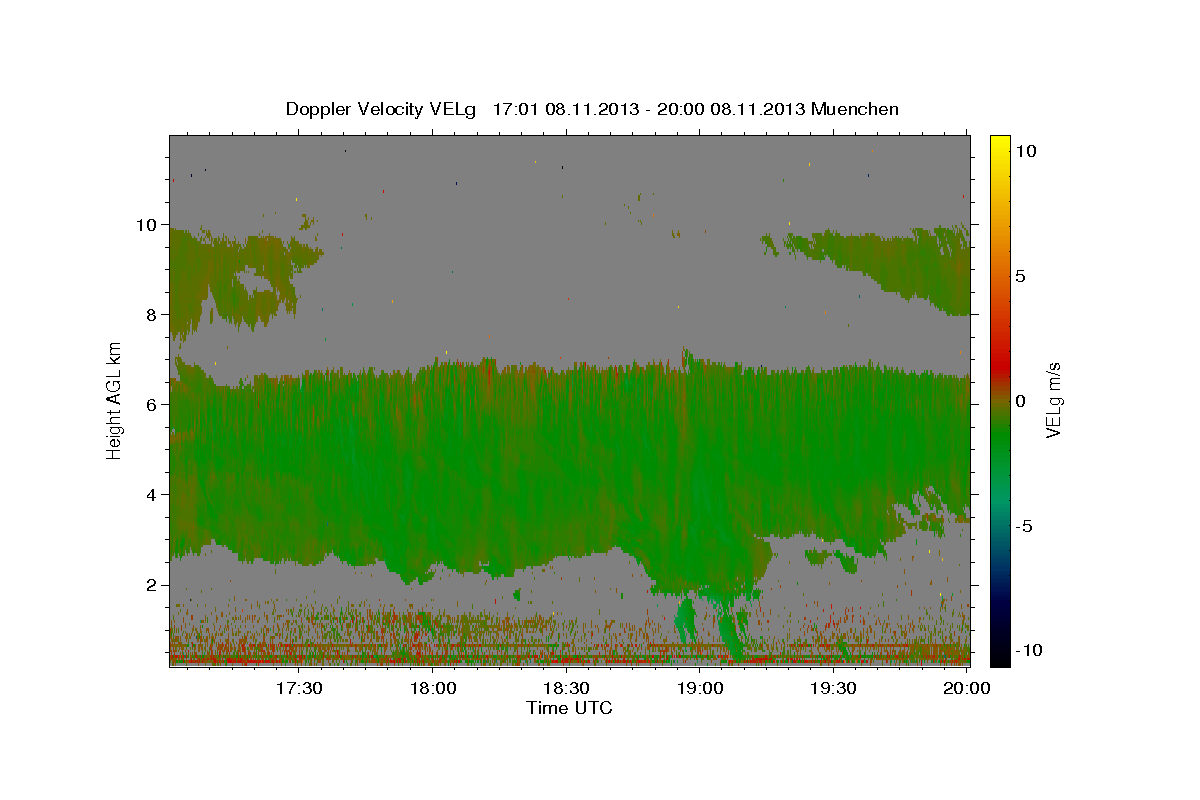This screenshot has width=1200, height=800.
Task: Click the precipitation streak near 19:00
Action: [686, 620]
